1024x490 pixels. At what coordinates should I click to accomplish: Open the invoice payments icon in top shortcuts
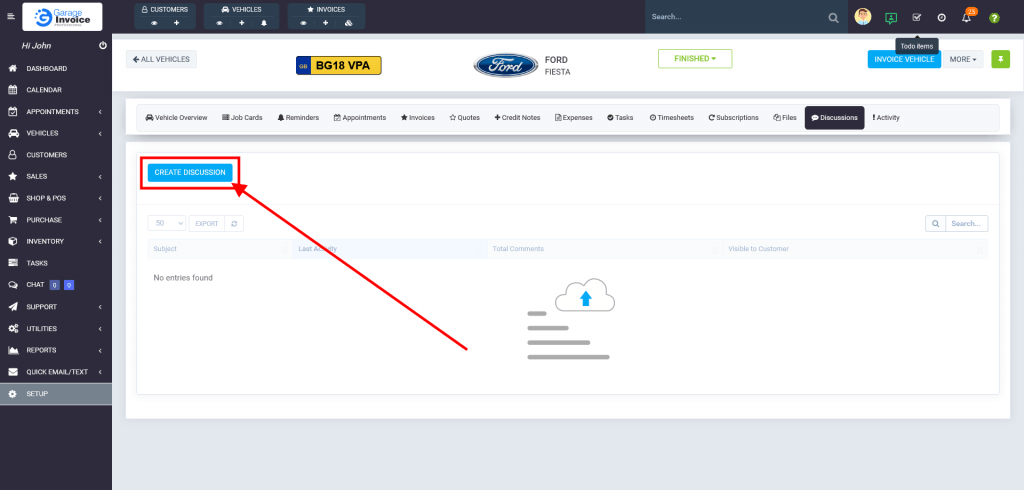(348, 23)
